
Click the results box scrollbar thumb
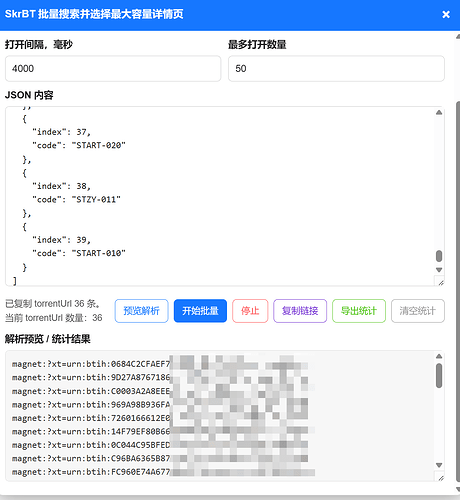(439, 376)
